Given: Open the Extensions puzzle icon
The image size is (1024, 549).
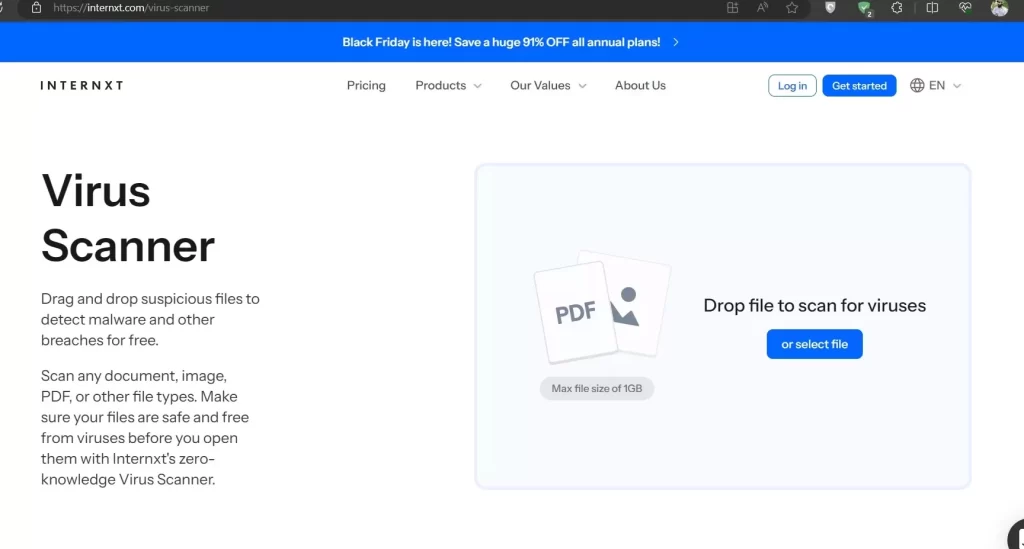Looking at the screenshot, I should (897, 8).
